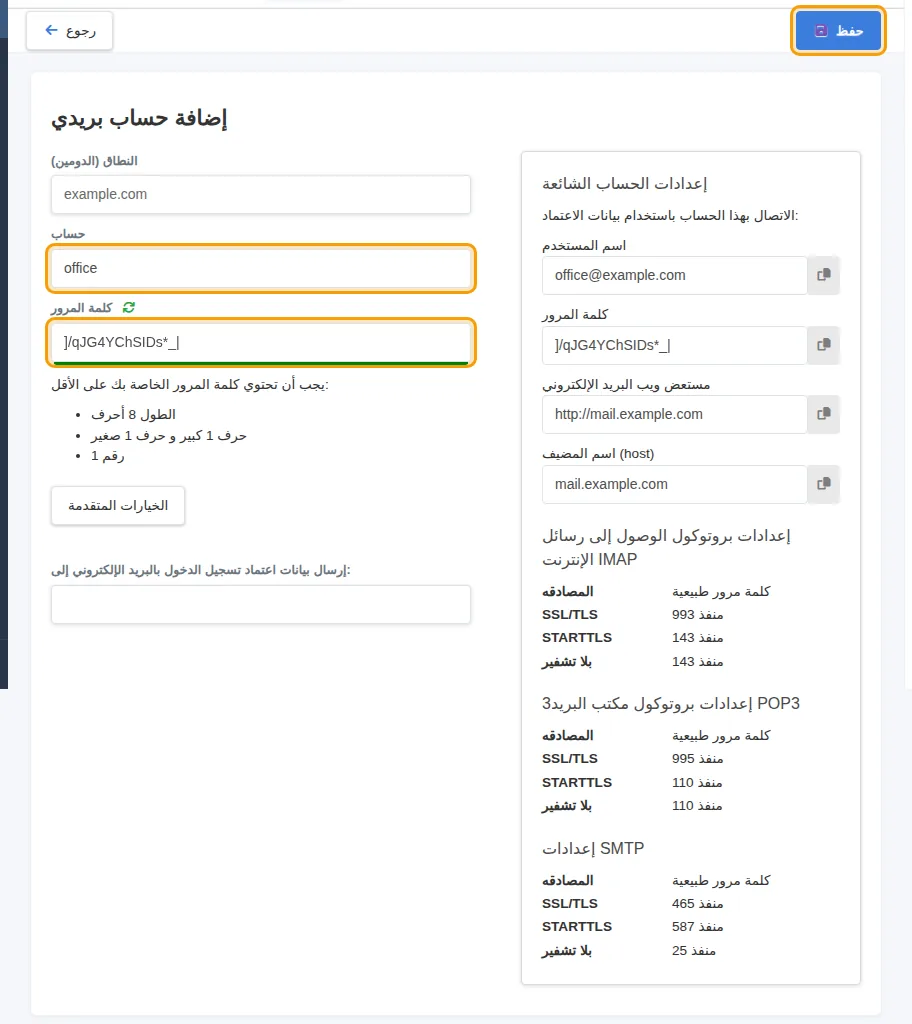The width and height of the screenshot is (912, 1024).
Task: Click the 1 رقم password requirement
Action: point(108,456)
